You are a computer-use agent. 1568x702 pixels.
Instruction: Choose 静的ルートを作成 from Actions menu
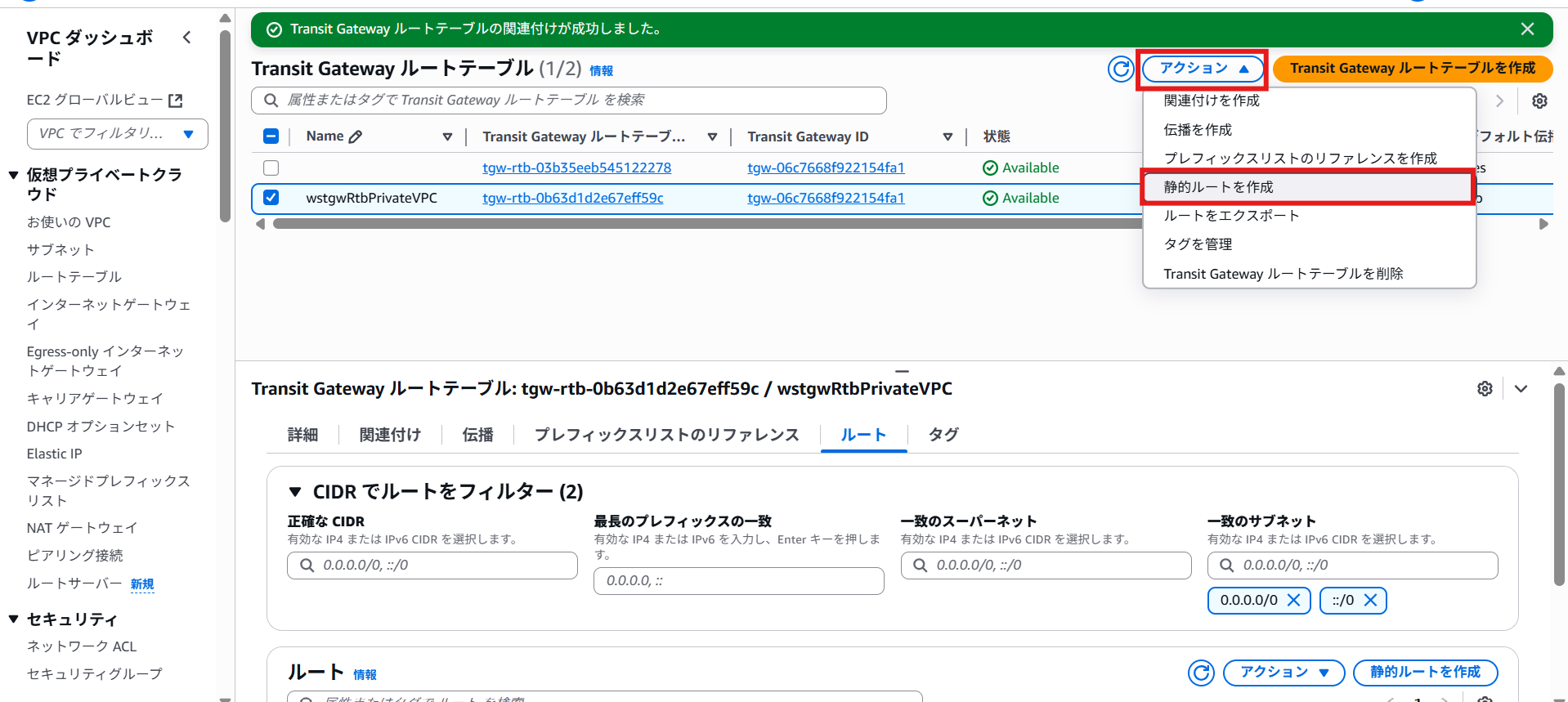(x=1308, y=187)
